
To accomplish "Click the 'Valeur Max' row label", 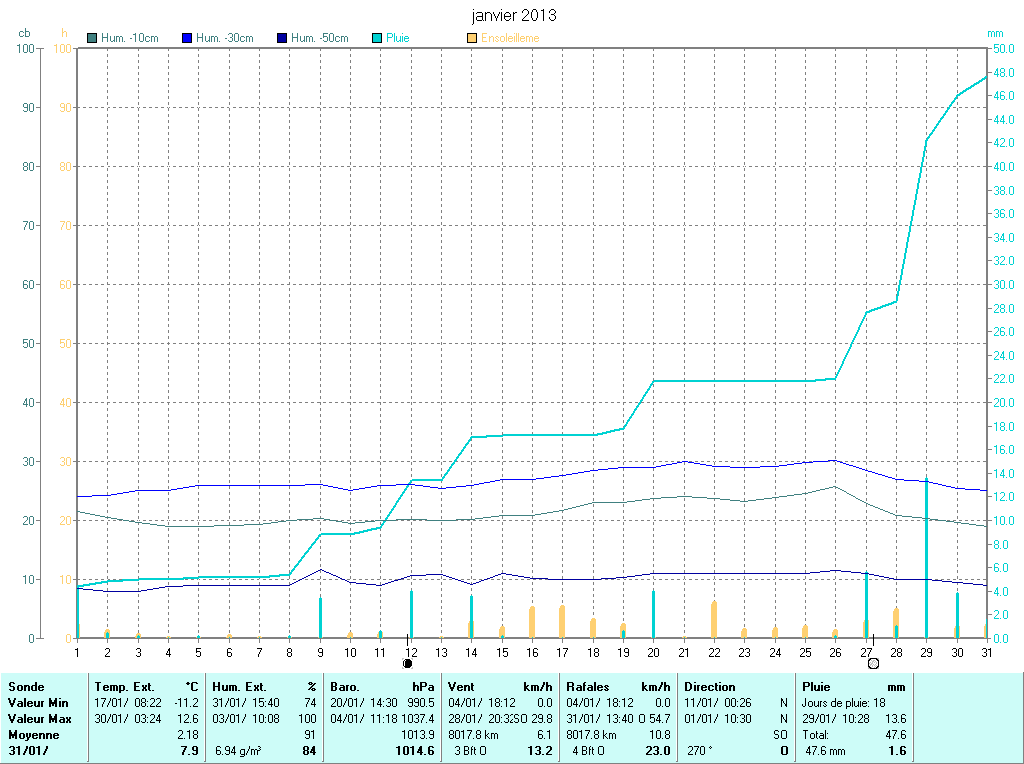I will point(38,719).
